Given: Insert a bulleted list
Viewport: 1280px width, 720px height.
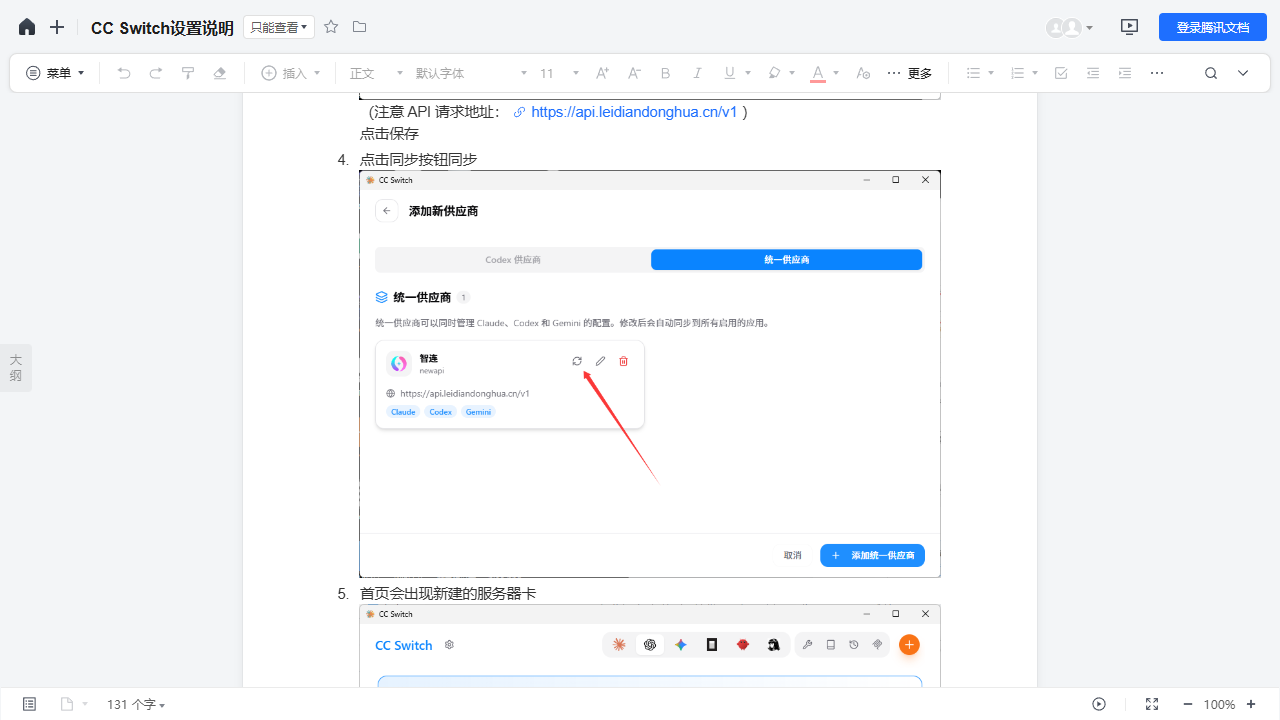Looking at the screenshot, I should coord(973,73).
